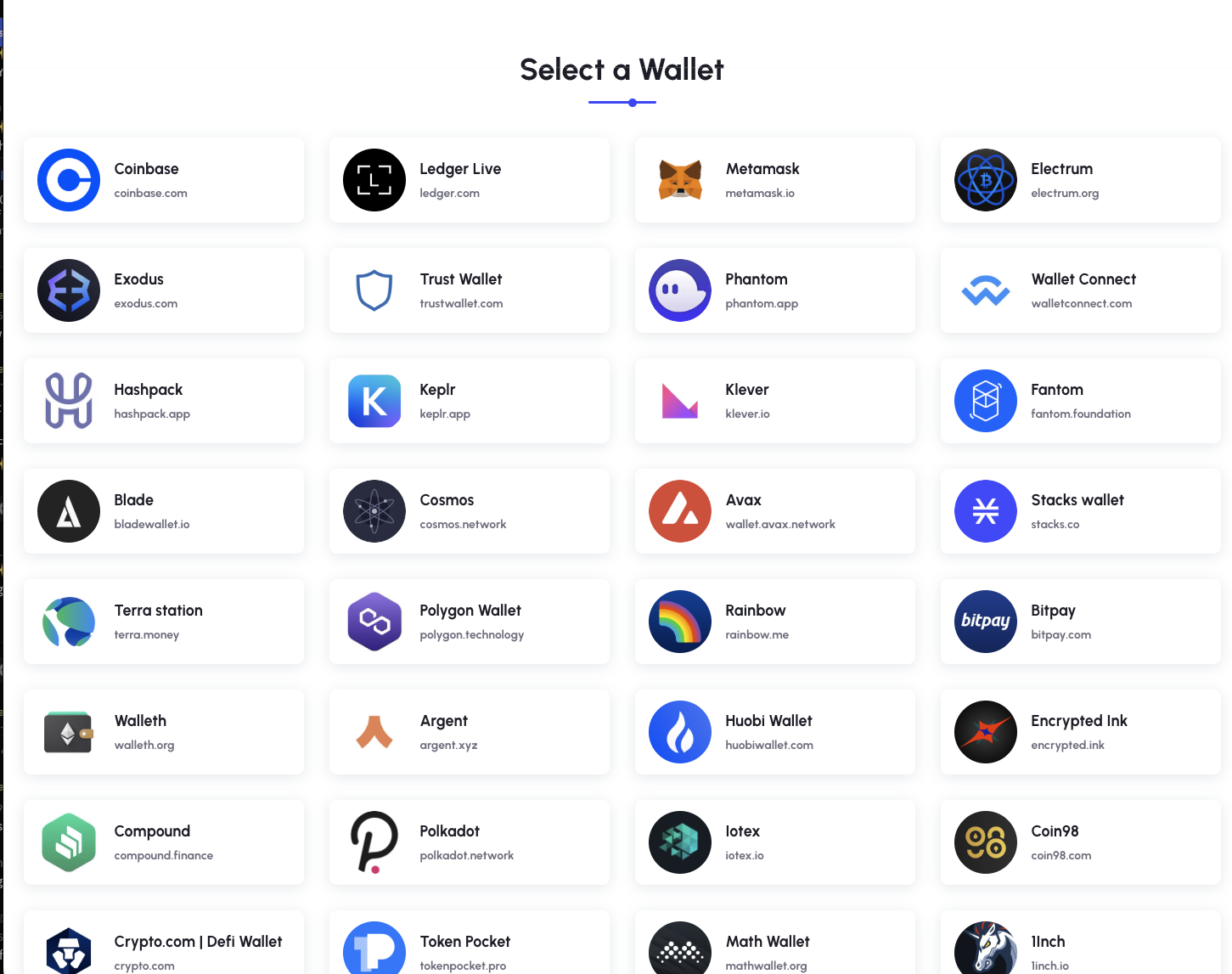The image size is (1232, 974).
Task: Open the Electrum wallet card
Action: pos(1081,180)
